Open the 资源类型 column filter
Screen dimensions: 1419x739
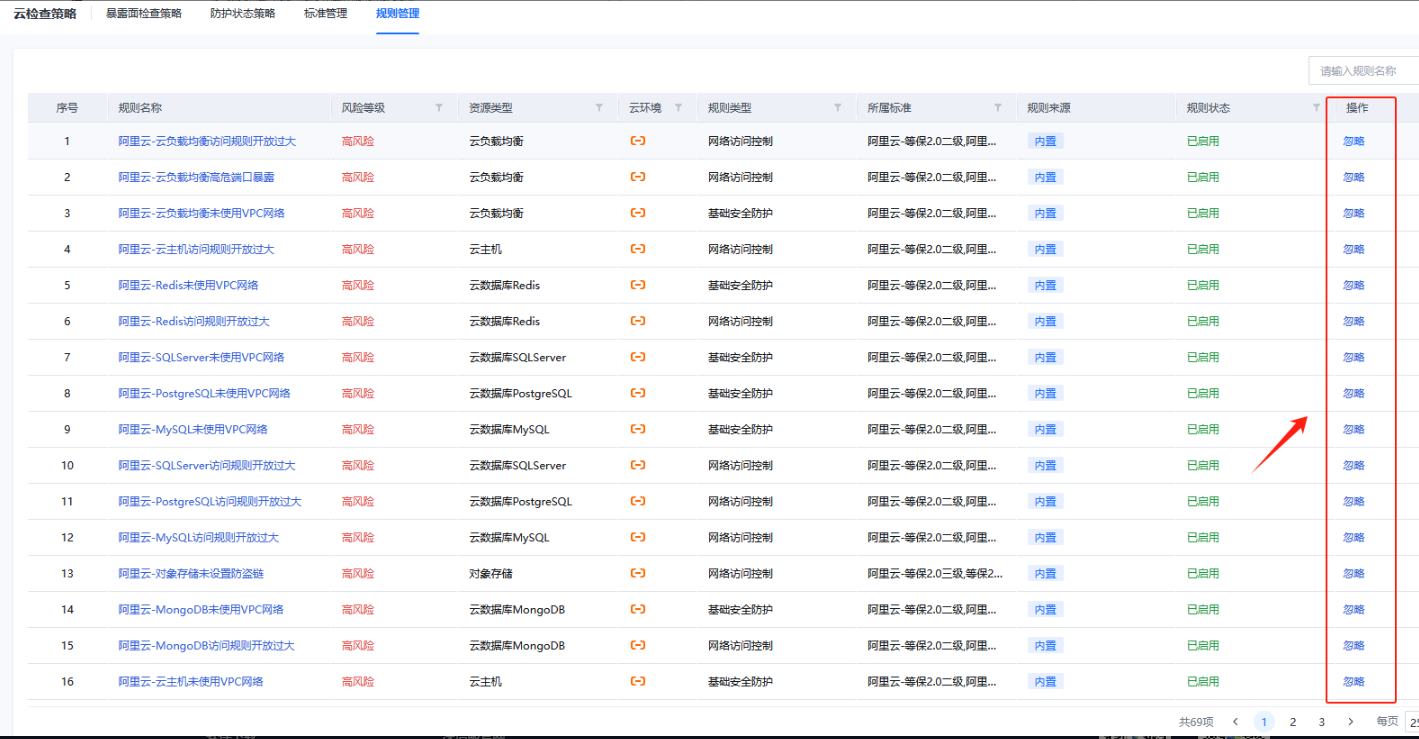click(x=599, y=108)
